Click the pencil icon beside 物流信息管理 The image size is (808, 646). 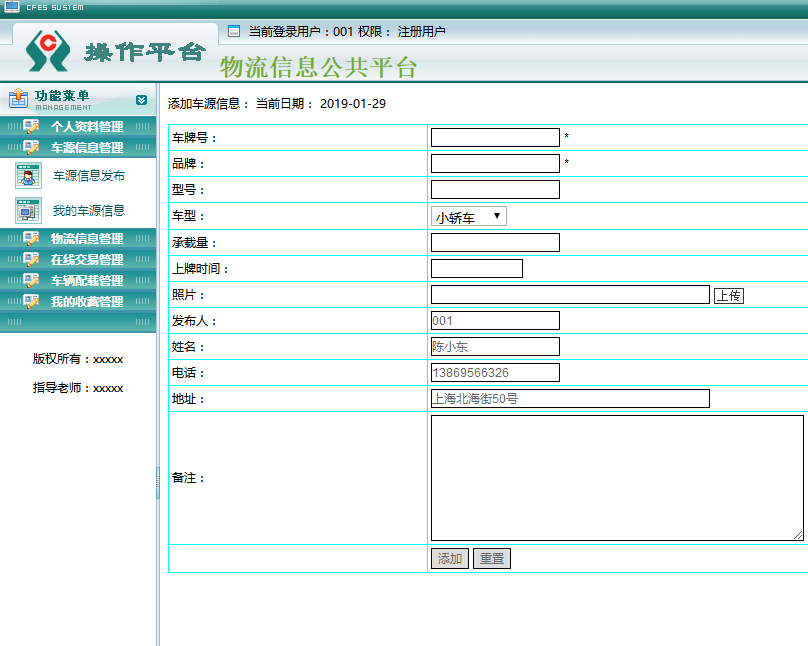click(x=31, y=239)
